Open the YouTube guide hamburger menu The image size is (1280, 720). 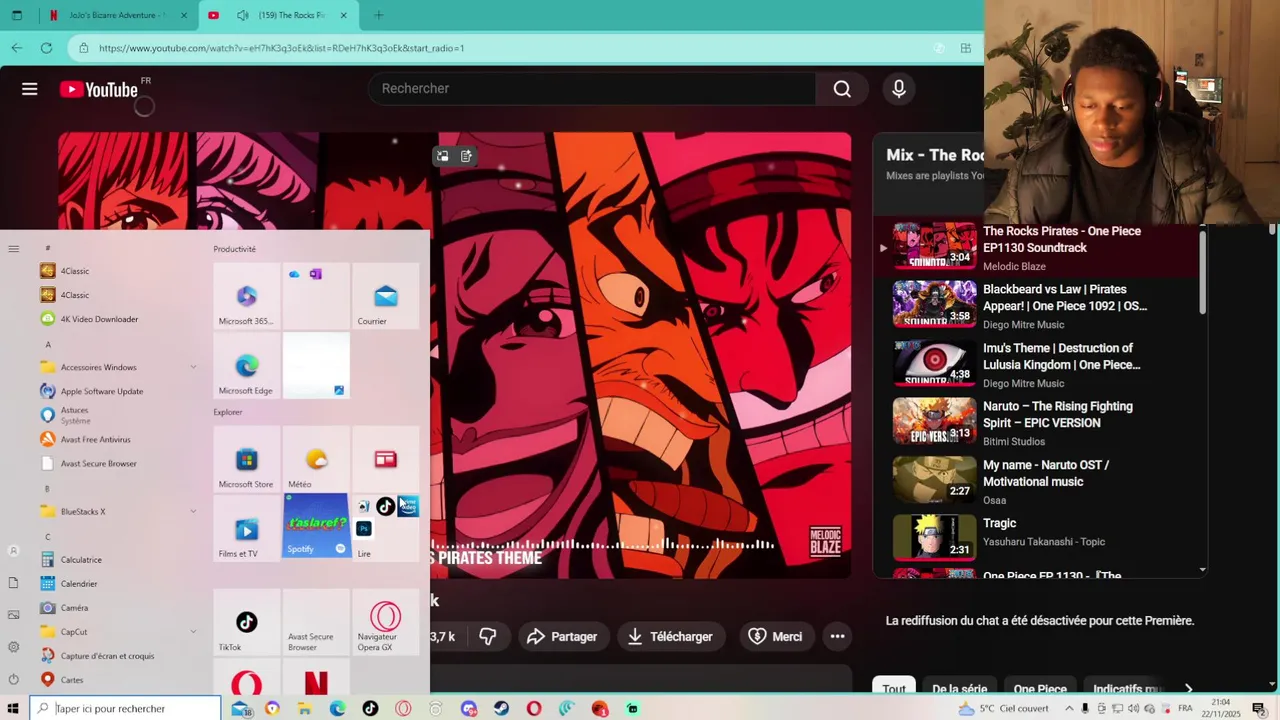(x=30, y=89)
